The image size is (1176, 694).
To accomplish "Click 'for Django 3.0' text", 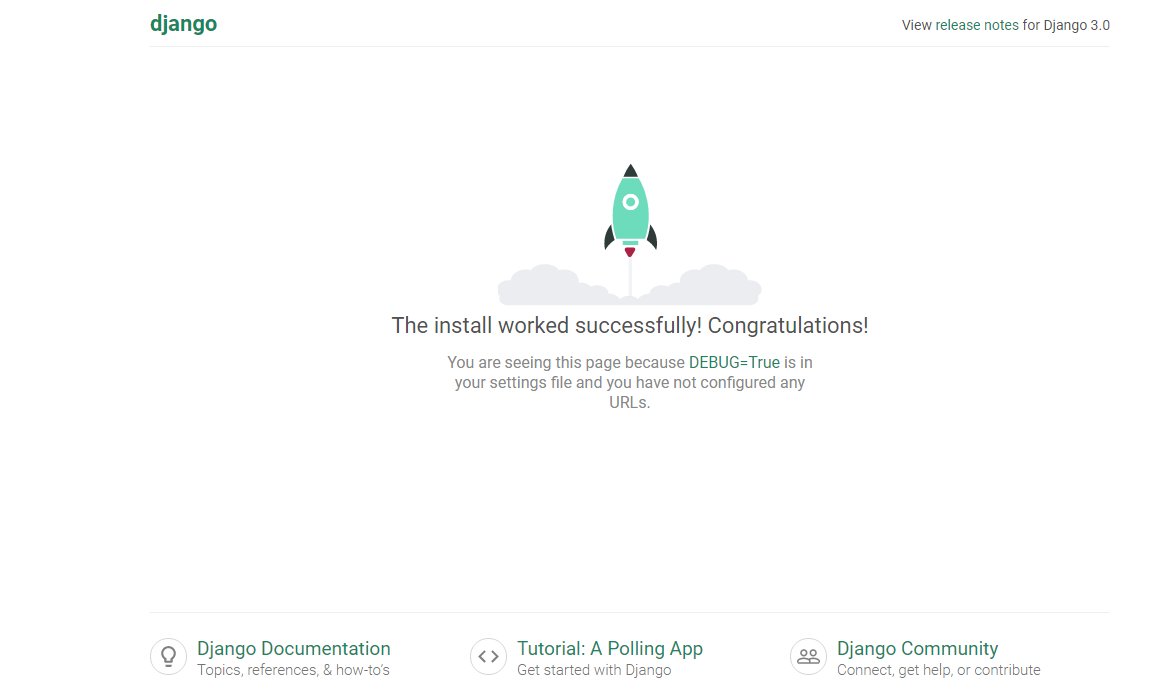I will click(1066, 25).
